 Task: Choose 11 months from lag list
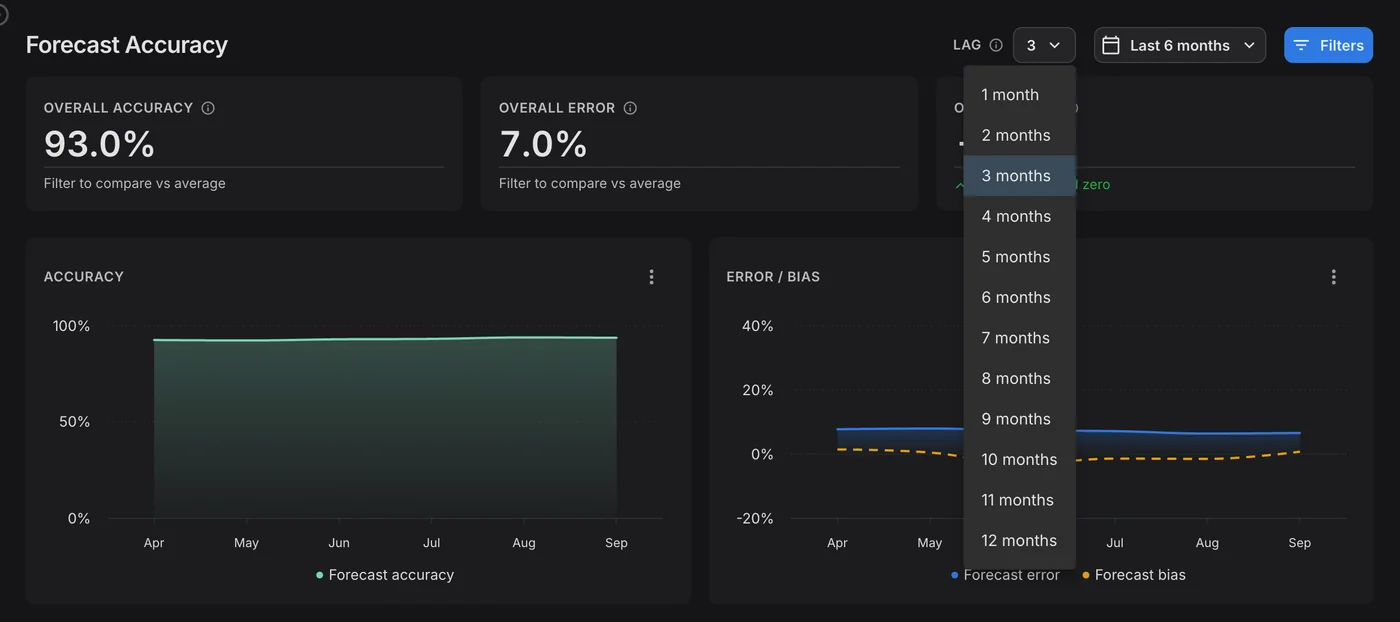[1019, 500]
